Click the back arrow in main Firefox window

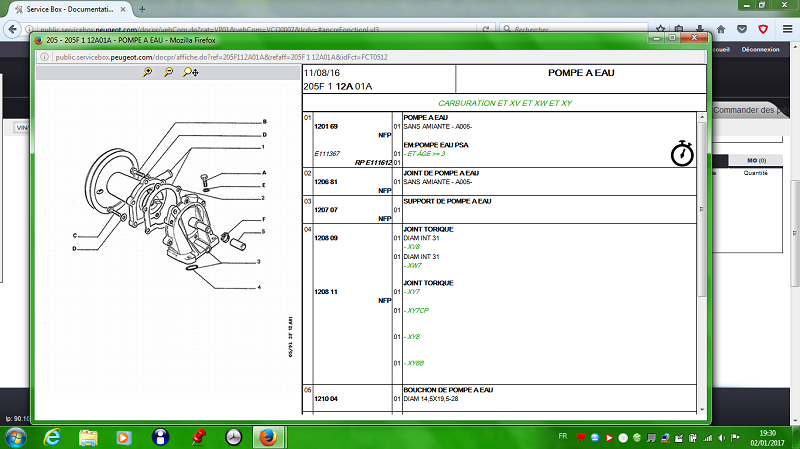[13, 30]
